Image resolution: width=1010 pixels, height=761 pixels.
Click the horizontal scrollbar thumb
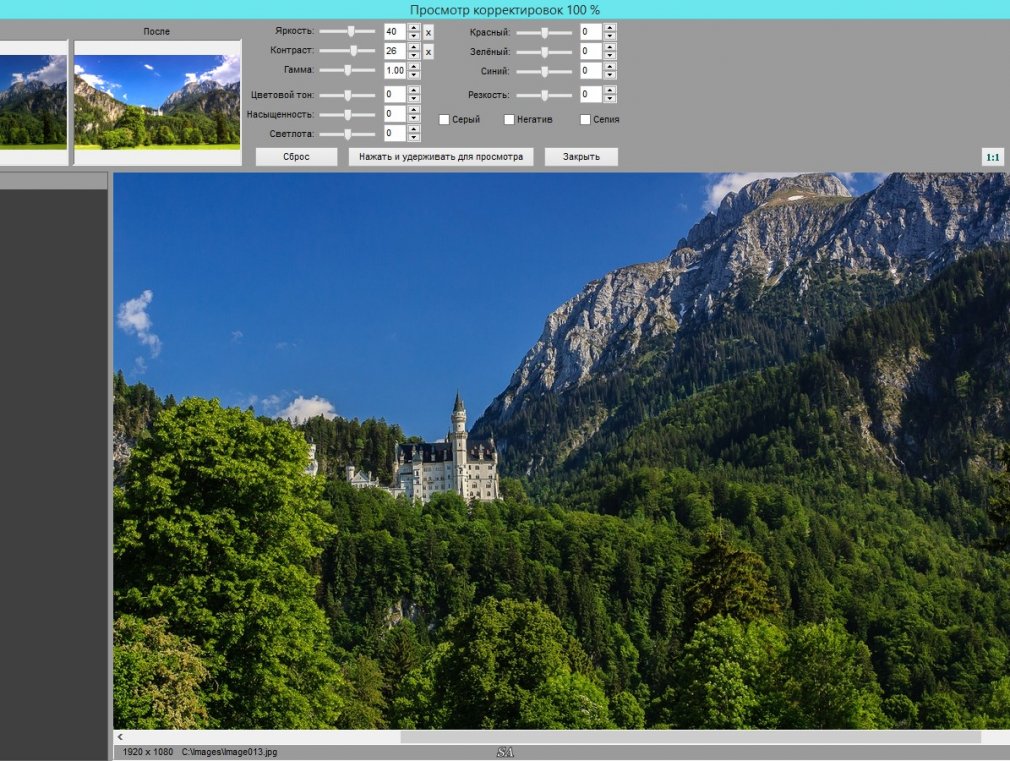(x=691, y=737)
